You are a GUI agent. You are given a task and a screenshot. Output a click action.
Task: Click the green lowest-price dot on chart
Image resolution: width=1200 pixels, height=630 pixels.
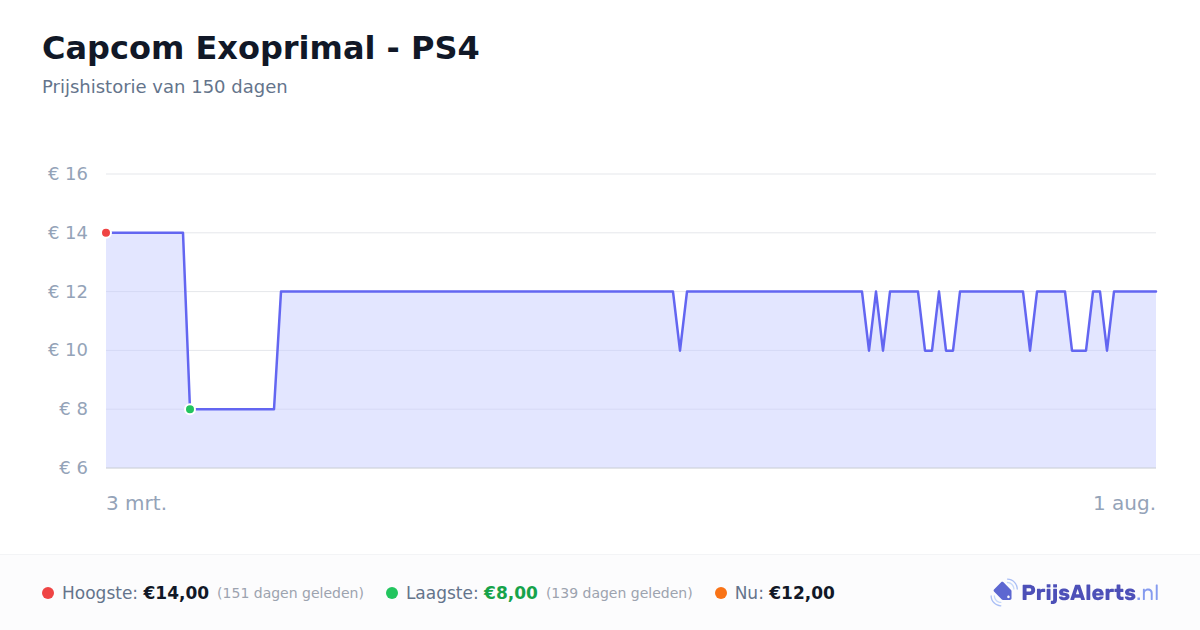click(x=190, y=409)
